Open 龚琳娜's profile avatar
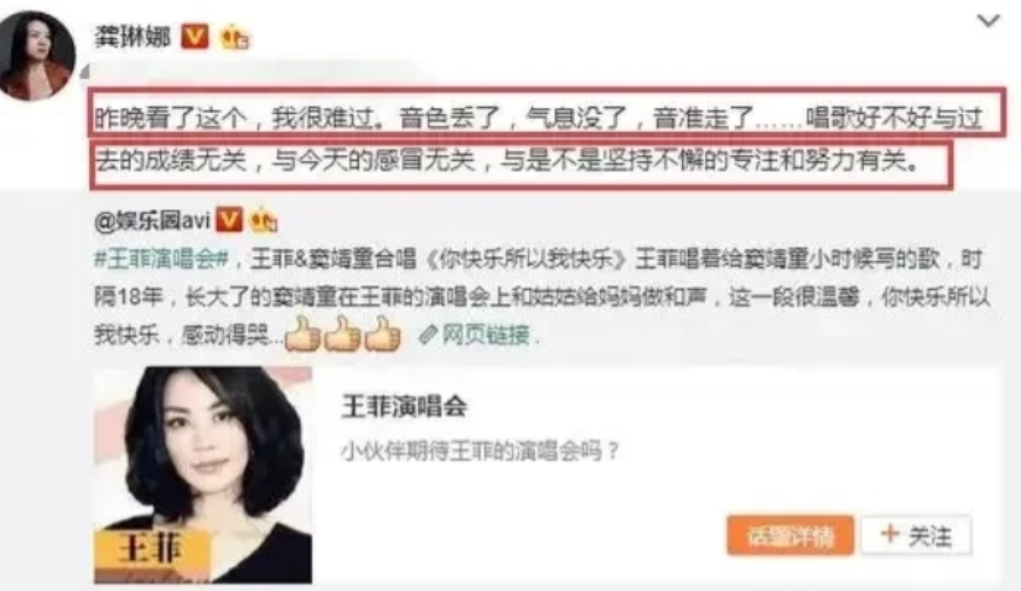The image size is (1021, 591). (x=36, y=57)
